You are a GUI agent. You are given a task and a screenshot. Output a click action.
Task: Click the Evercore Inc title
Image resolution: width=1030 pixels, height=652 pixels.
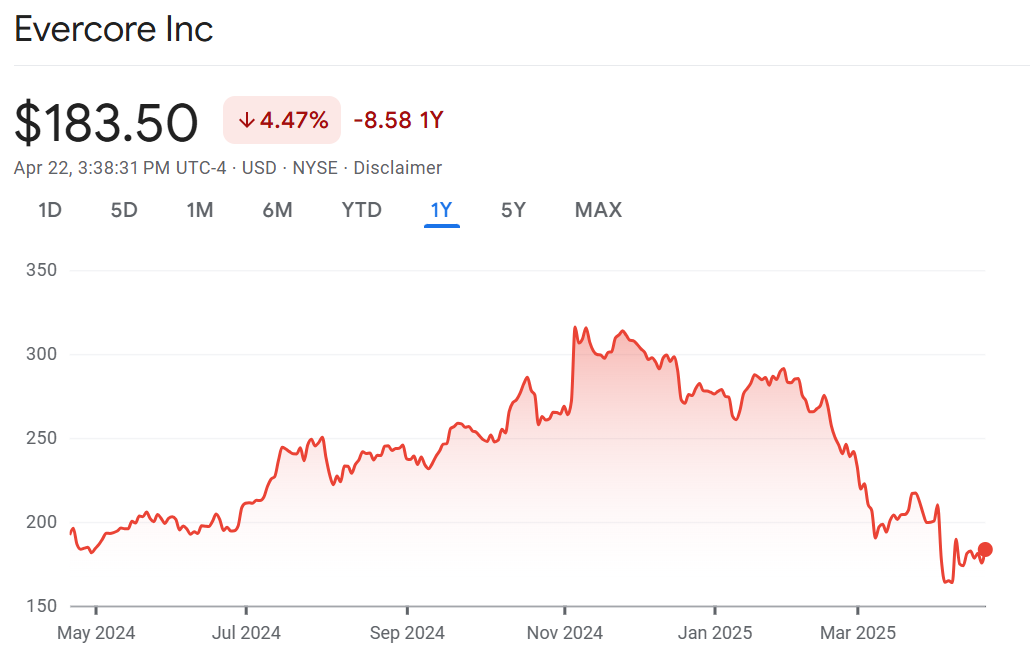tap(114, 30)
